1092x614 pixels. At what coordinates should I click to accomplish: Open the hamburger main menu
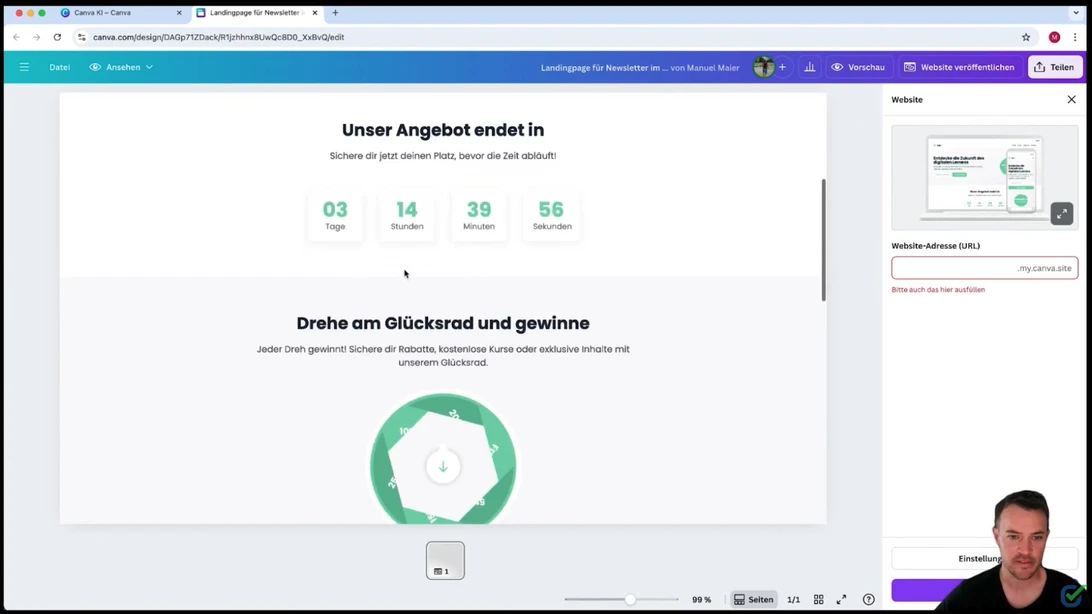pyautogui.click(x=24, y=67)
